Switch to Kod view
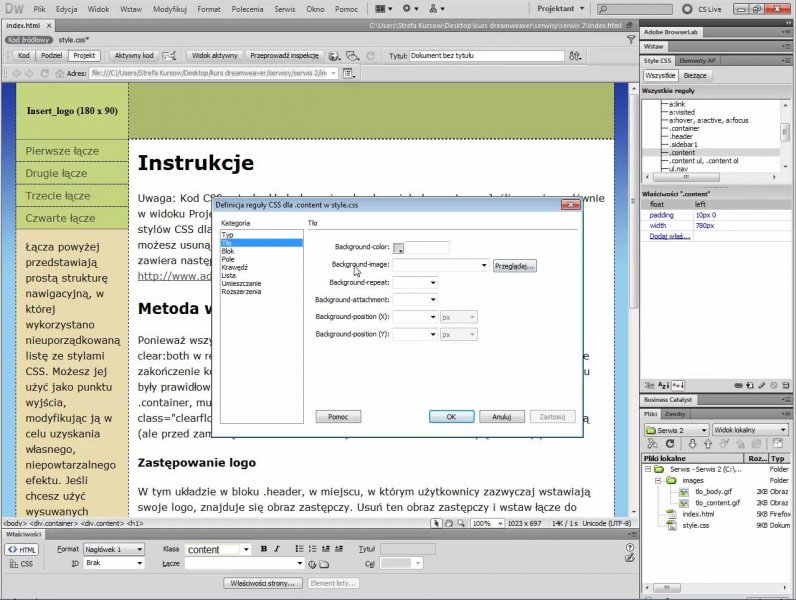The width and height of the screenshot is (796, 600). [x=23, y=56]
